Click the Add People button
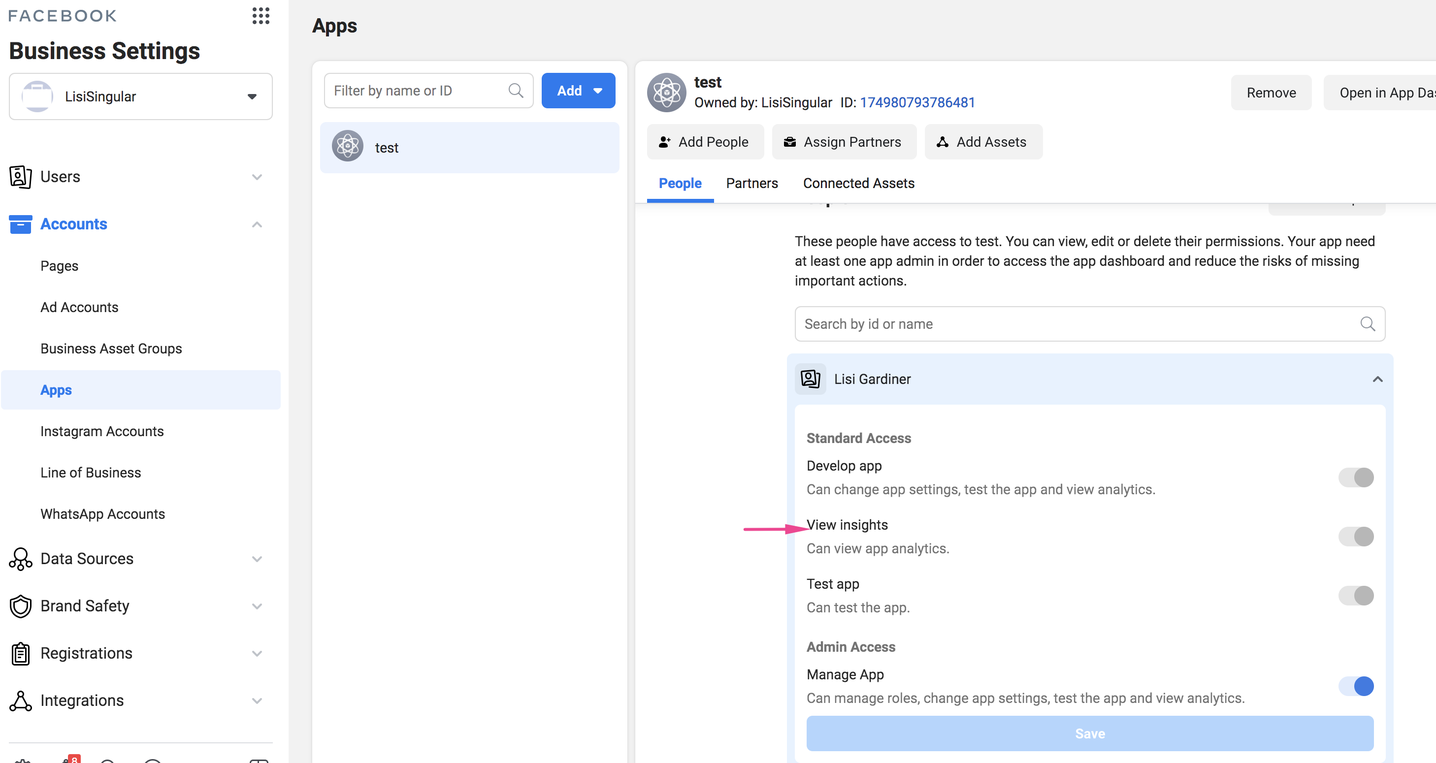The height and width of the screenshot is (763, 1436). tap(705, 142)
